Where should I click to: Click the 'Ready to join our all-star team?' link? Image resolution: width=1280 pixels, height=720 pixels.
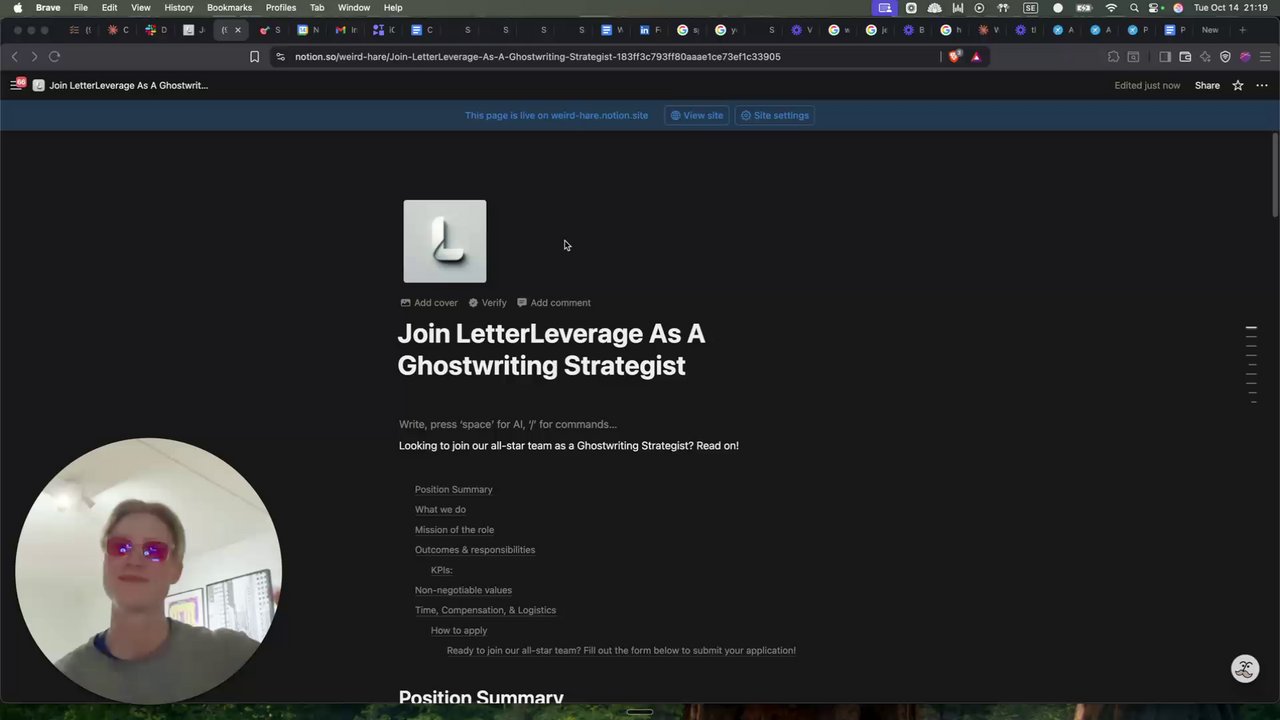tap(621, 650)
